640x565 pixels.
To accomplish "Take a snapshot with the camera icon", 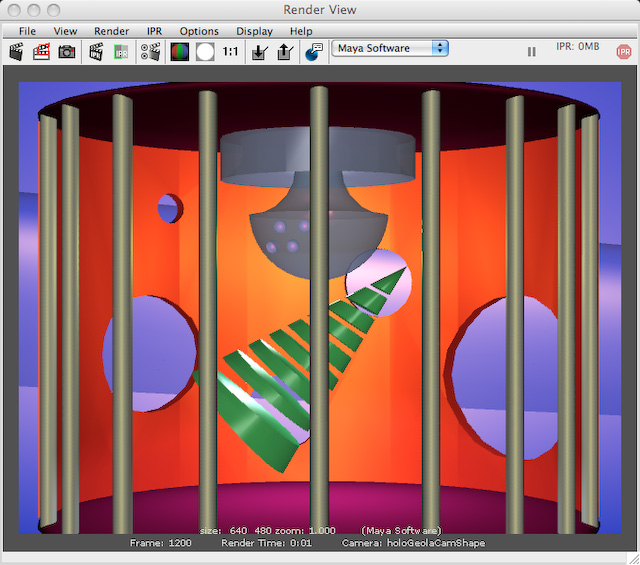I will point(67,51).
